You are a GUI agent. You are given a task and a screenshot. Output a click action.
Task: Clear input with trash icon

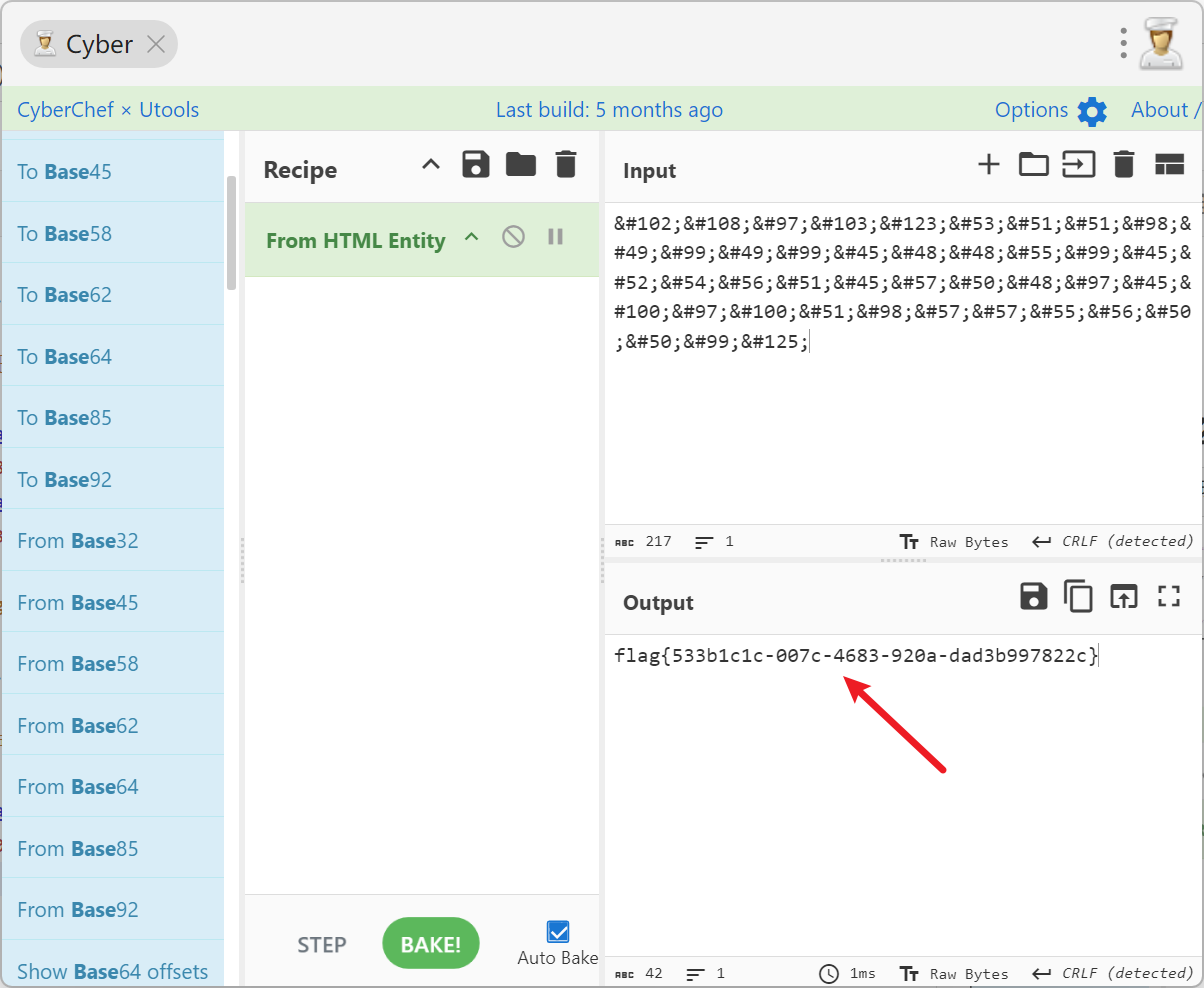coord(1124,165)
